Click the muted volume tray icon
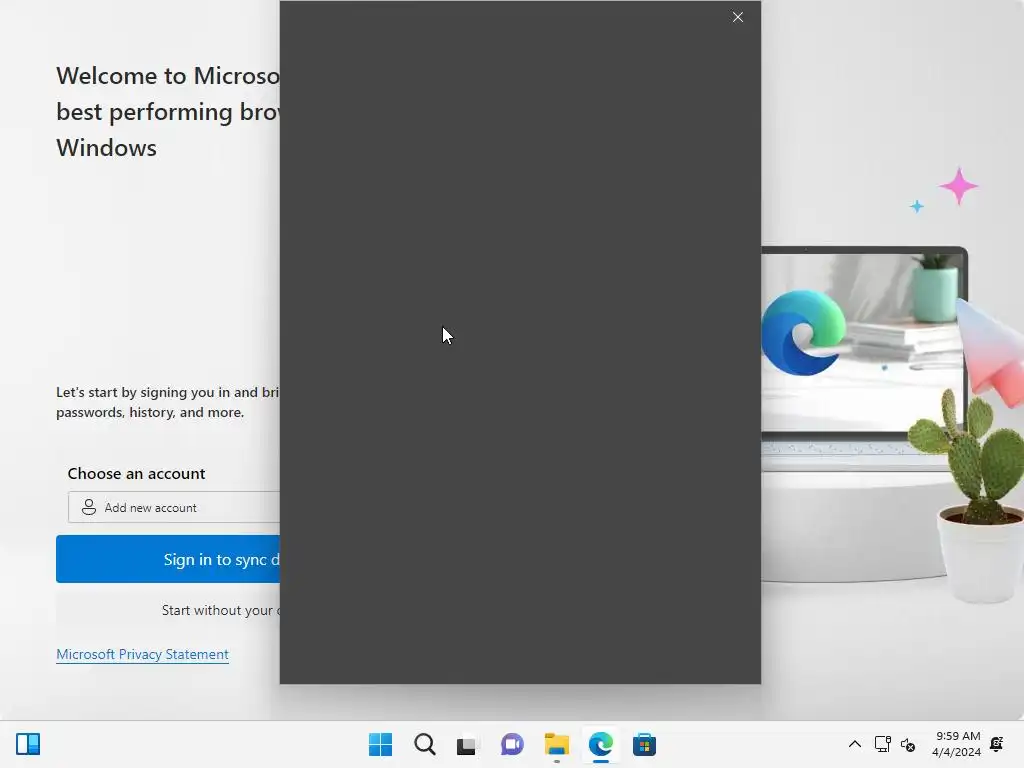Screen dimensions: 1024x768 (908, 744)
